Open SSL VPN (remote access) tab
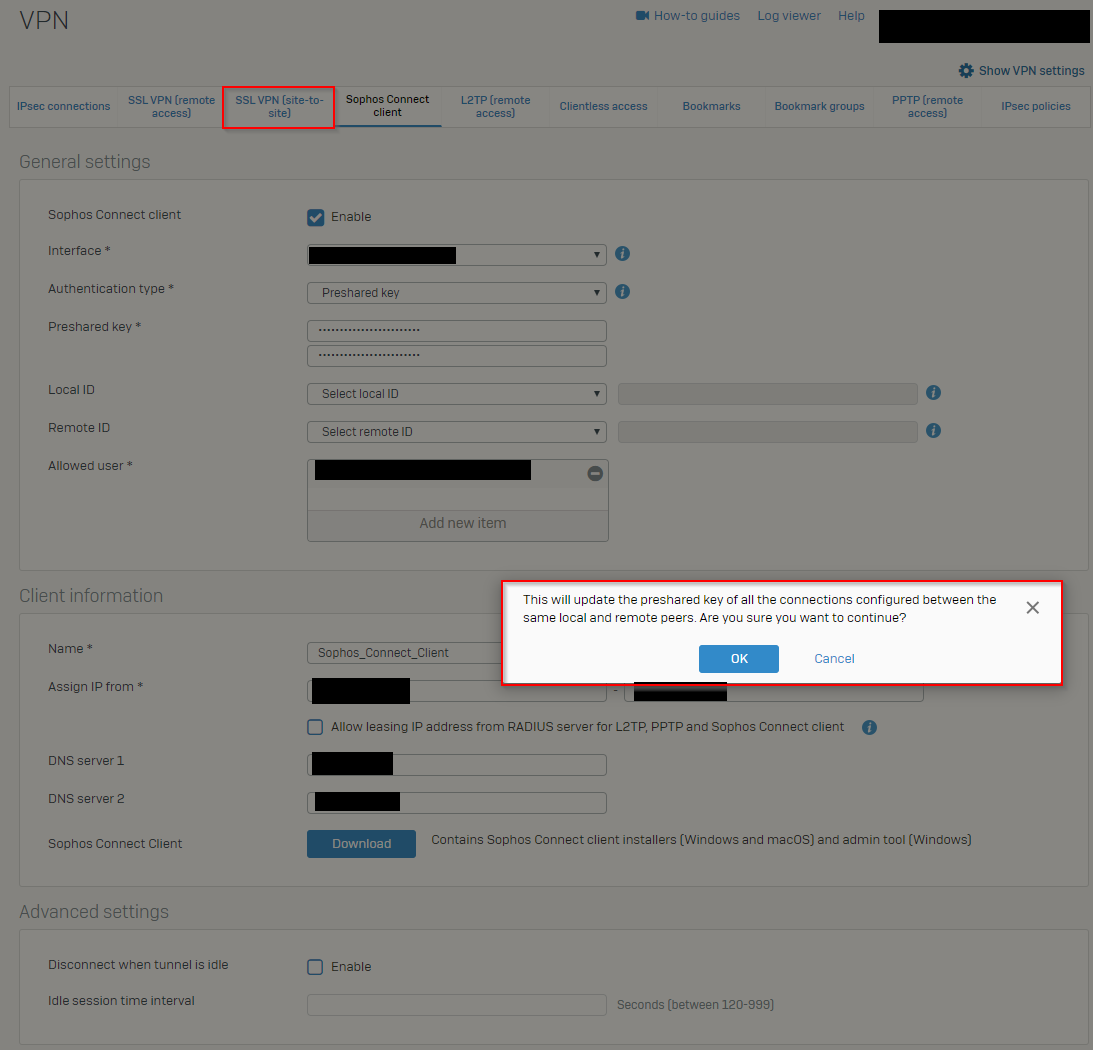This screenshot has width=1093, height=1050. click(x=171, y=107)
